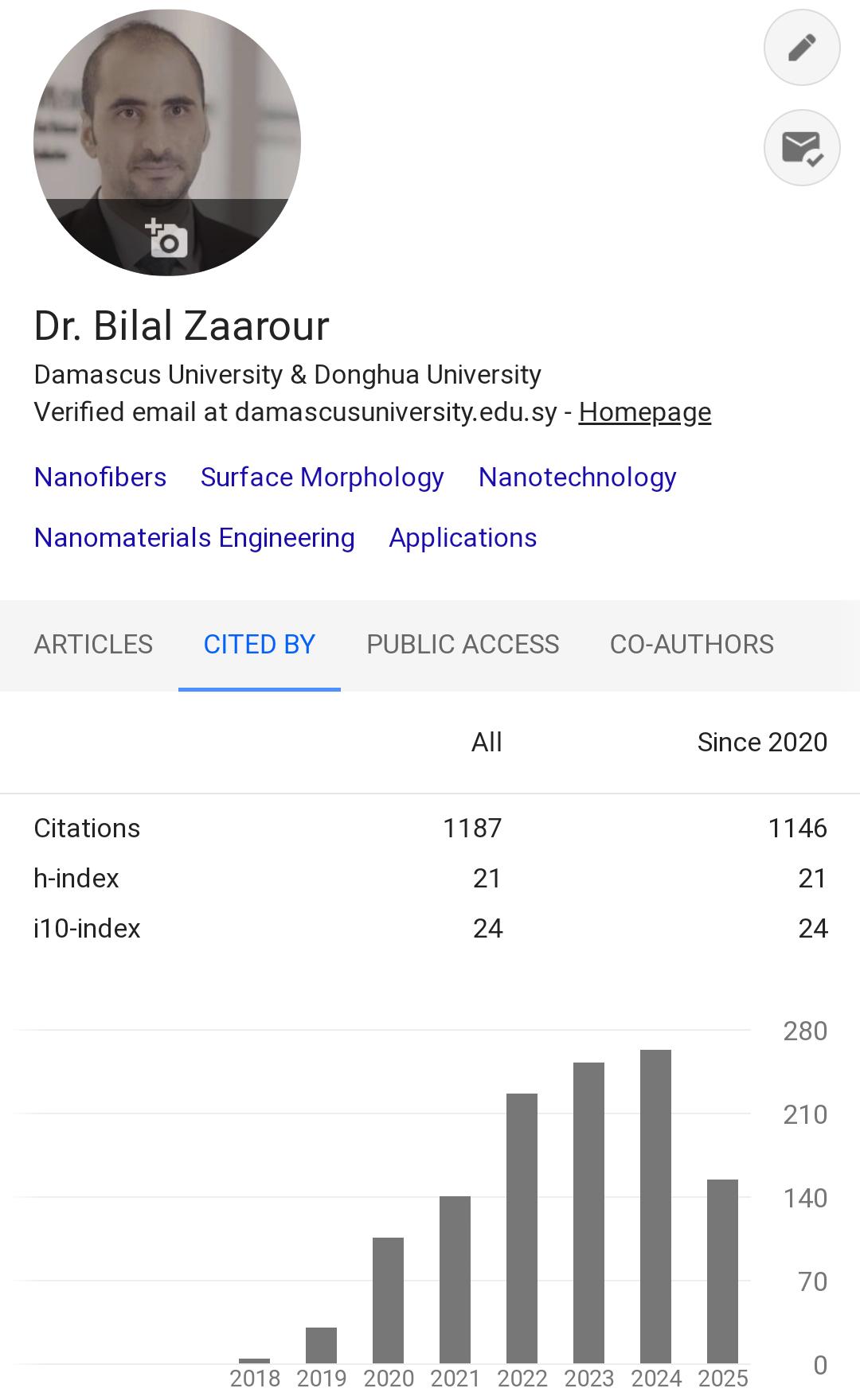Viewport: 860px width, 1400px height.
Task: Click the pencil edit profile icon
Action: (801, 48)
